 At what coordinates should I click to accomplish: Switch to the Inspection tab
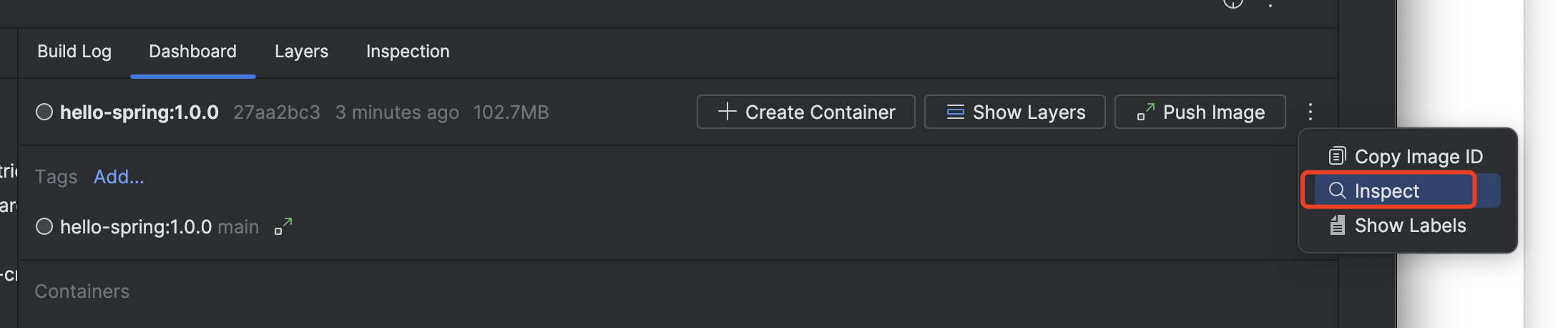[408, 52]
